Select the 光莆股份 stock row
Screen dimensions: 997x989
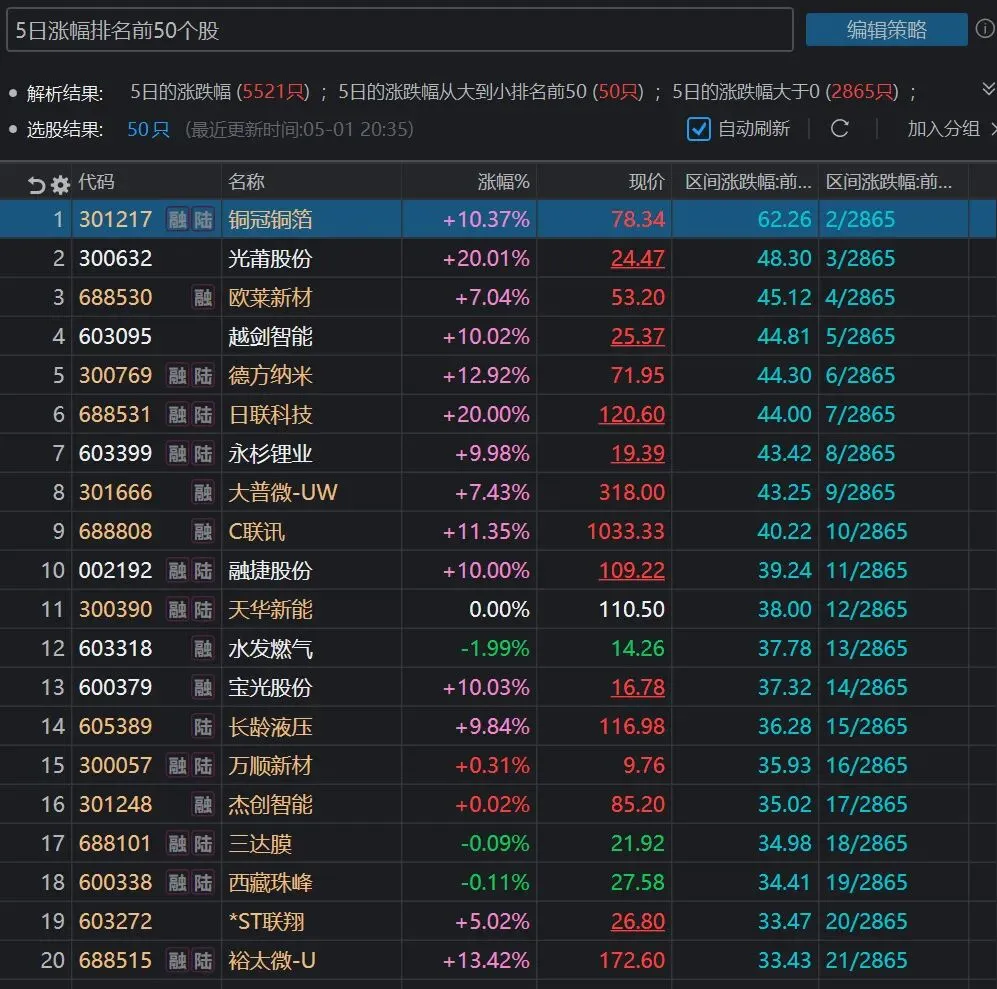[498, 258]
